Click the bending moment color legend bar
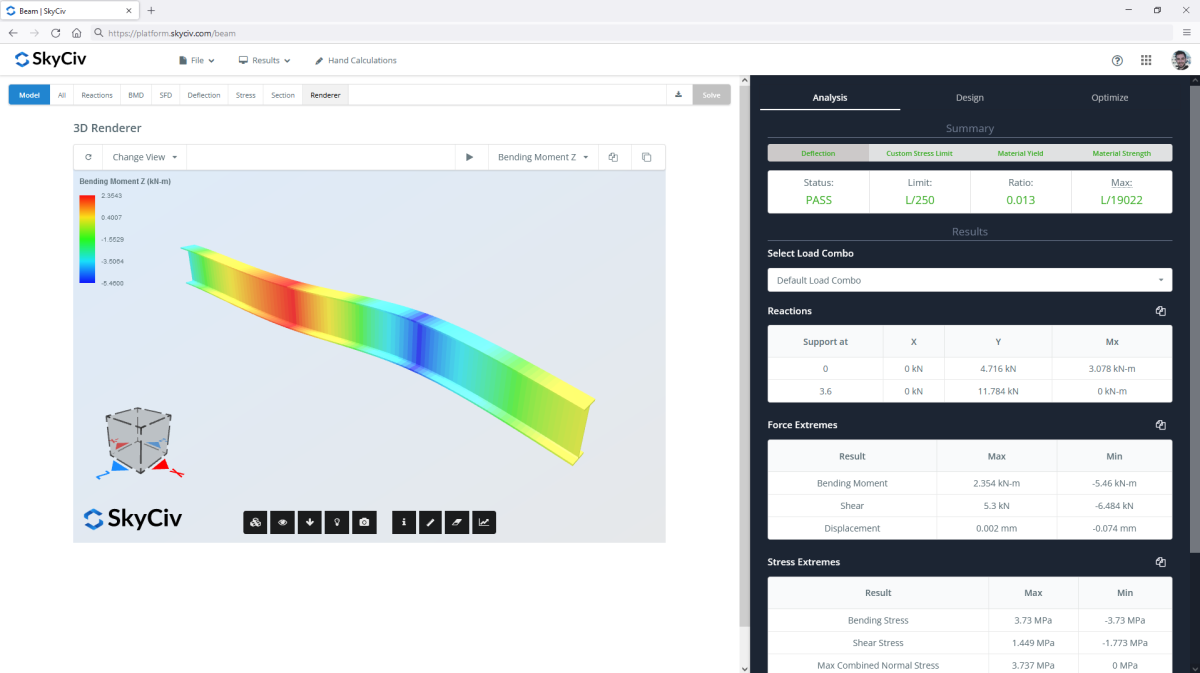The height and width of the screenshot is (673, 1200). (x=87, y=239)
